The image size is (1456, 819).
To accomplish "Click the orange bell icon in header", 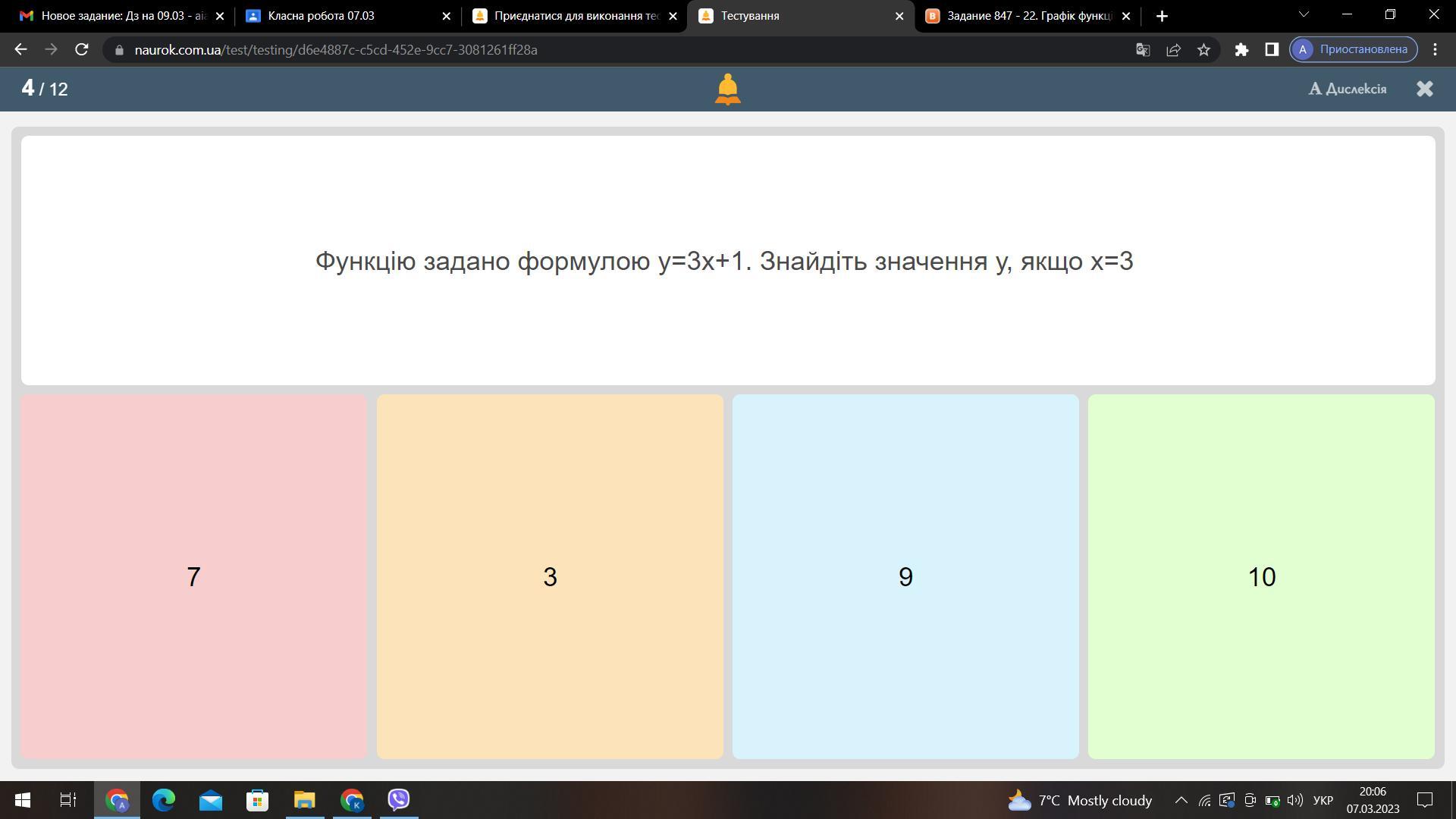I will coord(727,89).
